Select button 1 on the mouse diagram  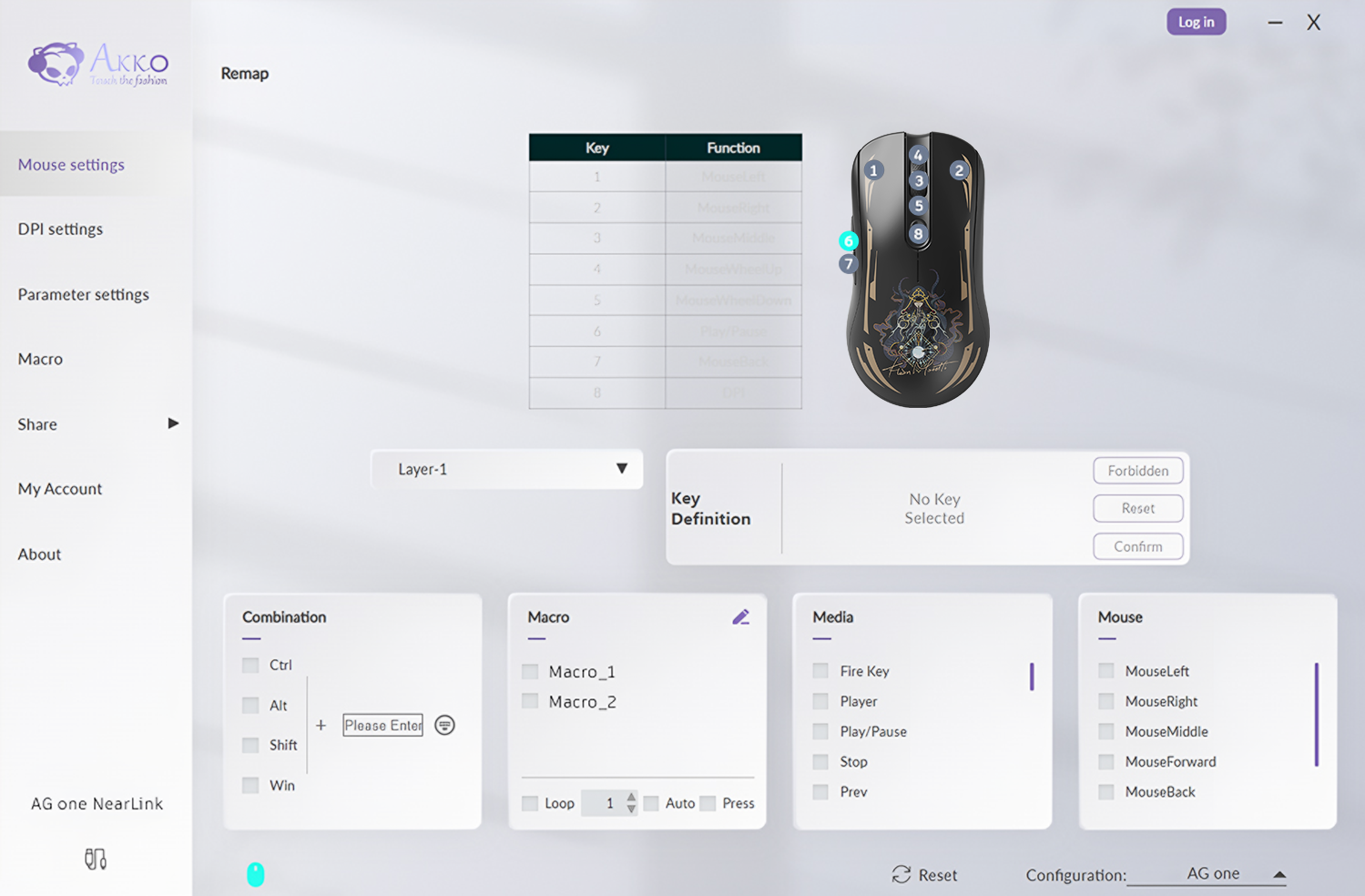874,169
